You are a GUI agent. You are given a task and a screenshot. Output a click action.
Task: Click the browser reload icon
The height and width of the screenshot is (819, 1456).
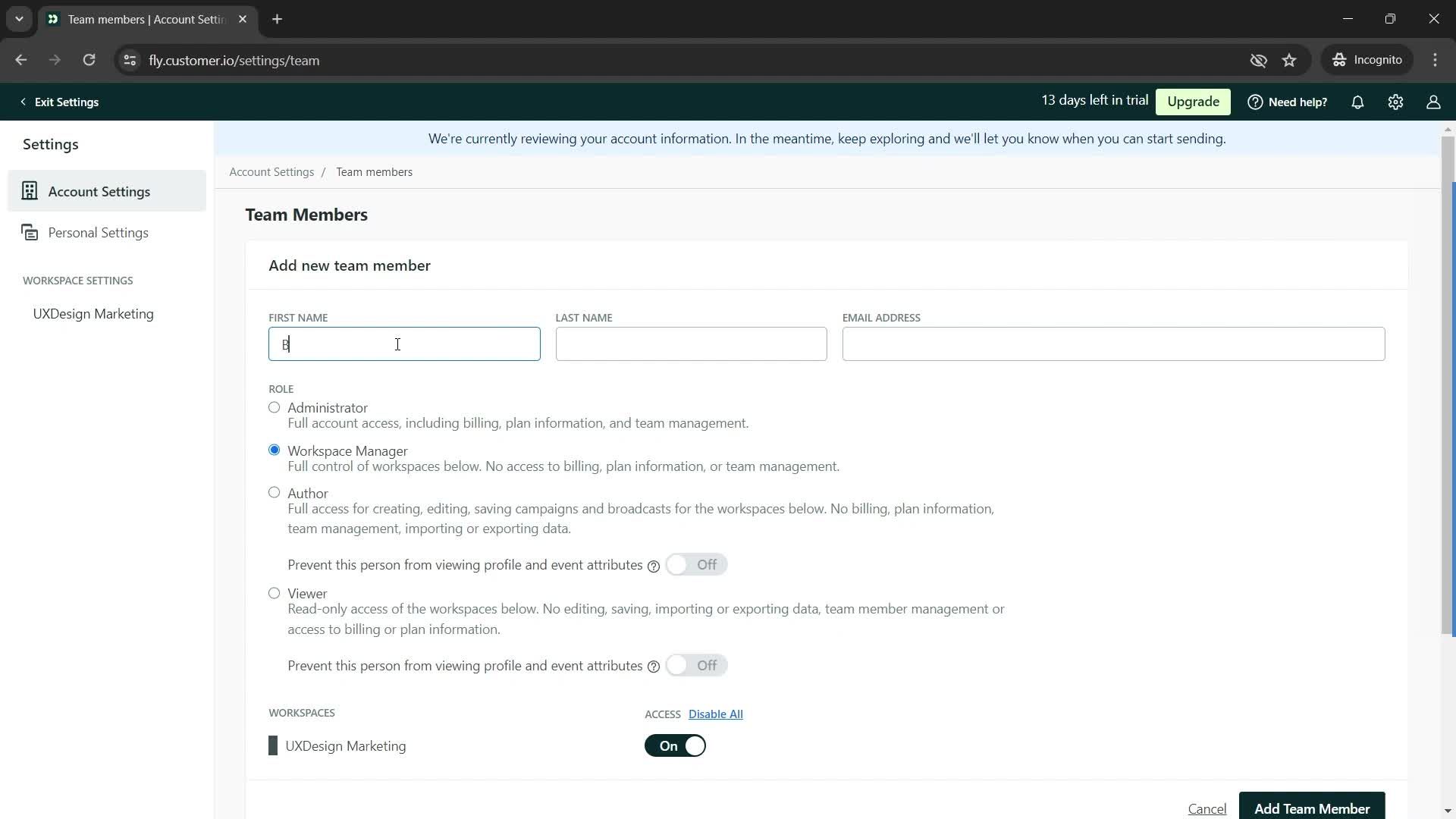[x=89, y=60]
